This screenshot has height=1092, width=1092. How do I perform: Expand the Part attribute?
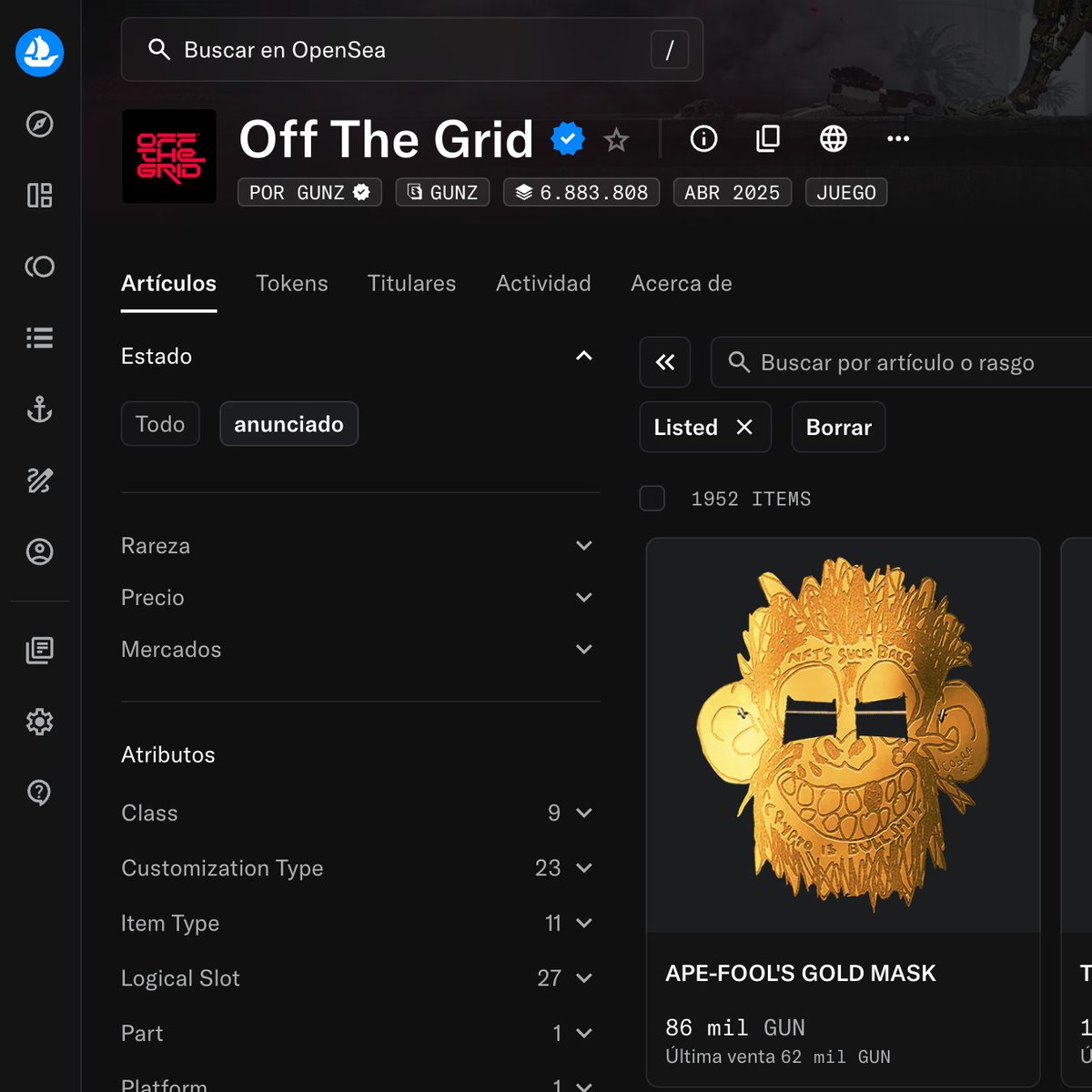coord(360,1033)
